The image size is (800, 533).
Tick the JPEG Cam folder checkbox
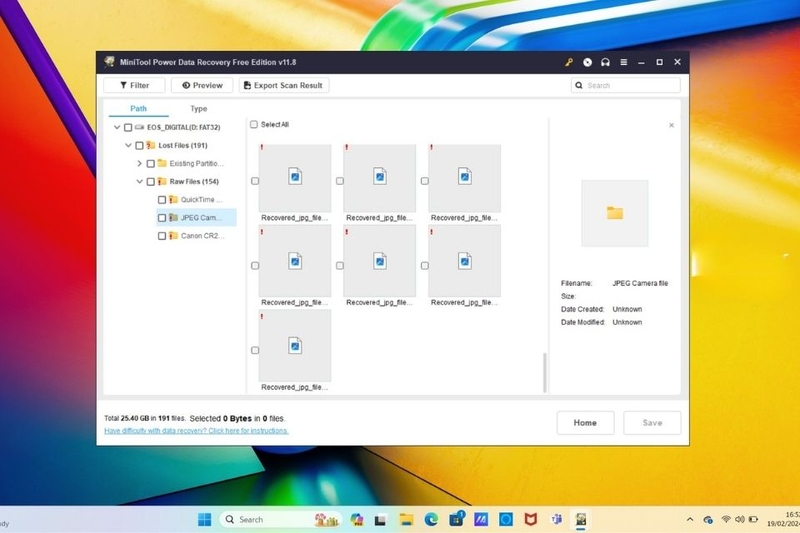pyautogui.click(x=162, y=218)
